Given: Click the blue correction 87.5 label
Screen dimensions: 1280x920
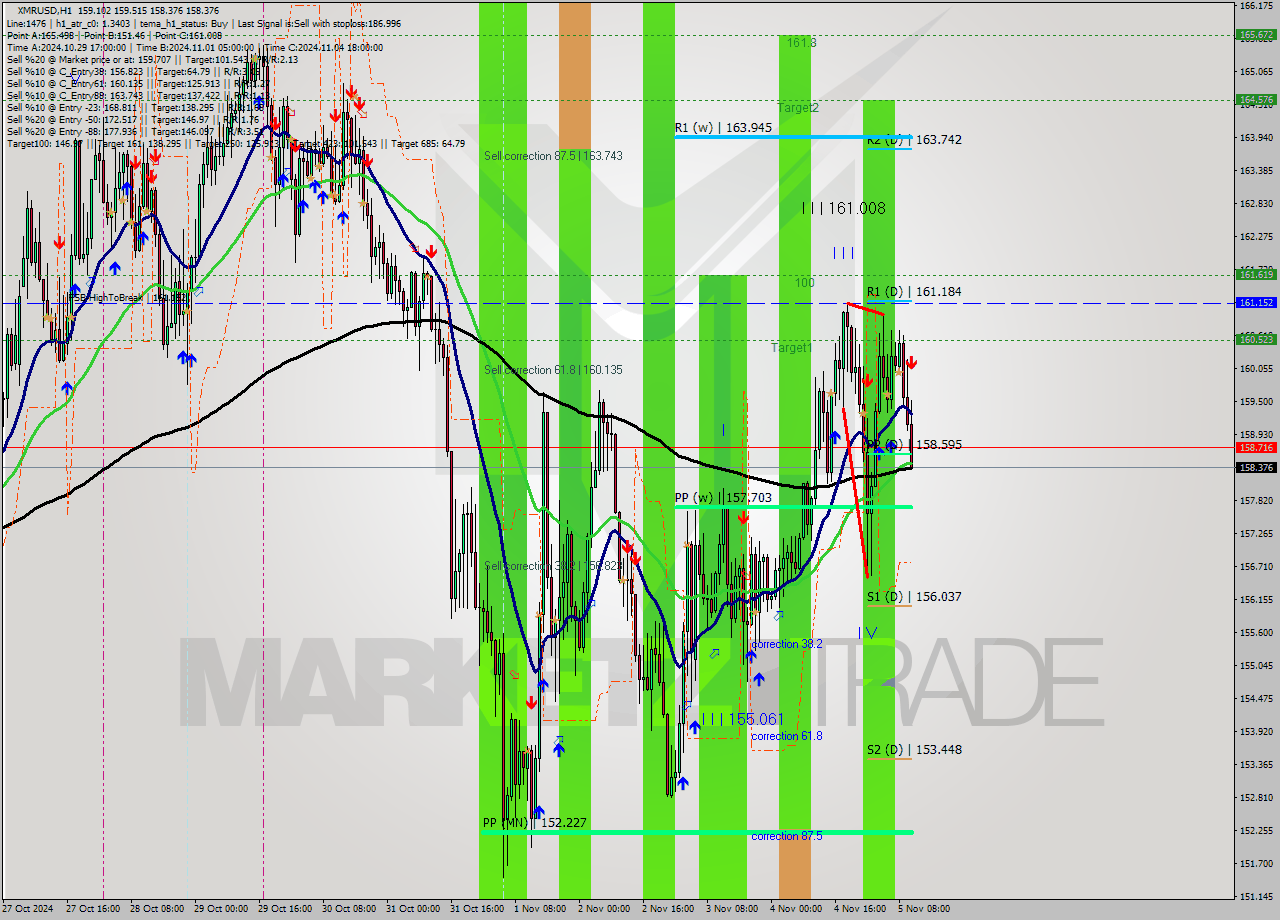Looking at the screenshot, I should pyautogui.click(x=787, y=836).
